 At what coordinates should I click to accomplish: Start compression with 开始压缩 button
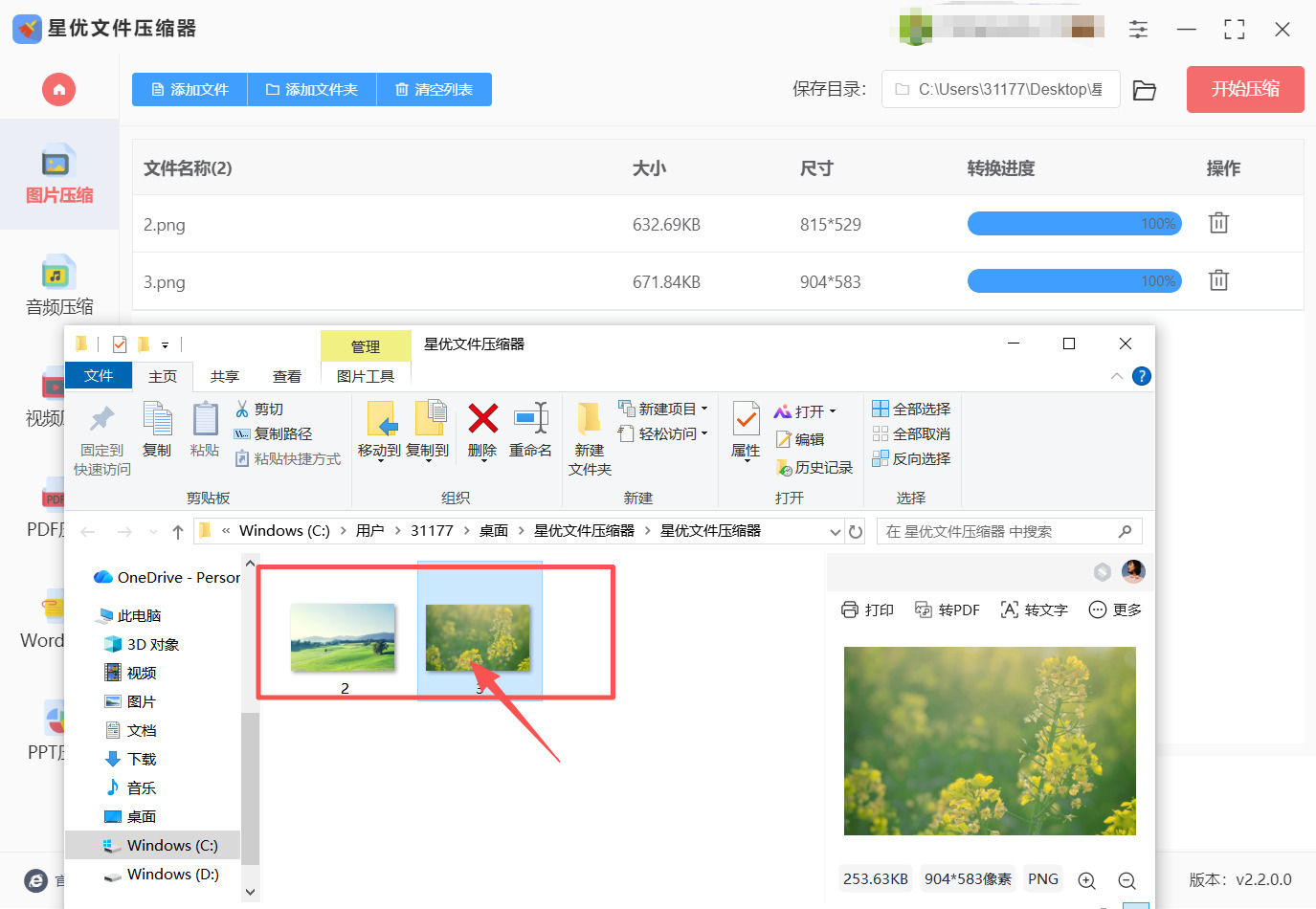[1245, 90]
